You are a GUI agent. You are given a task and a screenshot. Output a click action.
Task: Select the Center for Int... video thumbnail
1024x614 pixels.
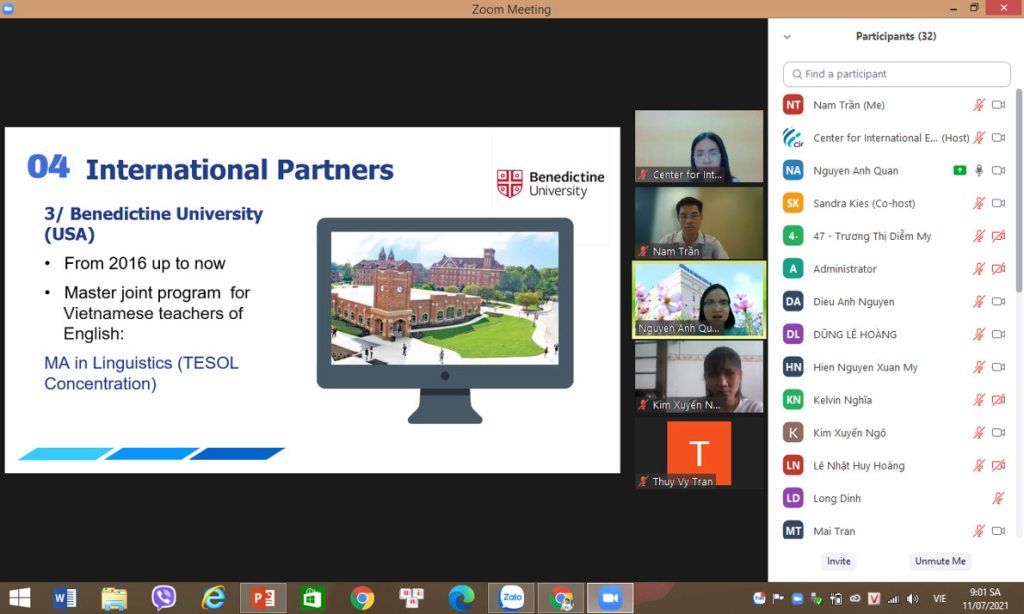tap(699, 146)
